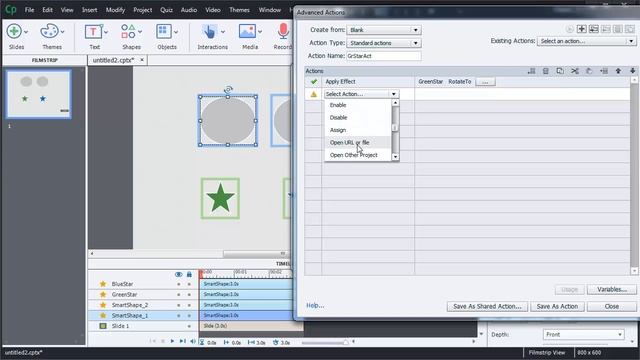
Task: Click the timeline move-to-end icon
Action: click(x=182, y=341)
